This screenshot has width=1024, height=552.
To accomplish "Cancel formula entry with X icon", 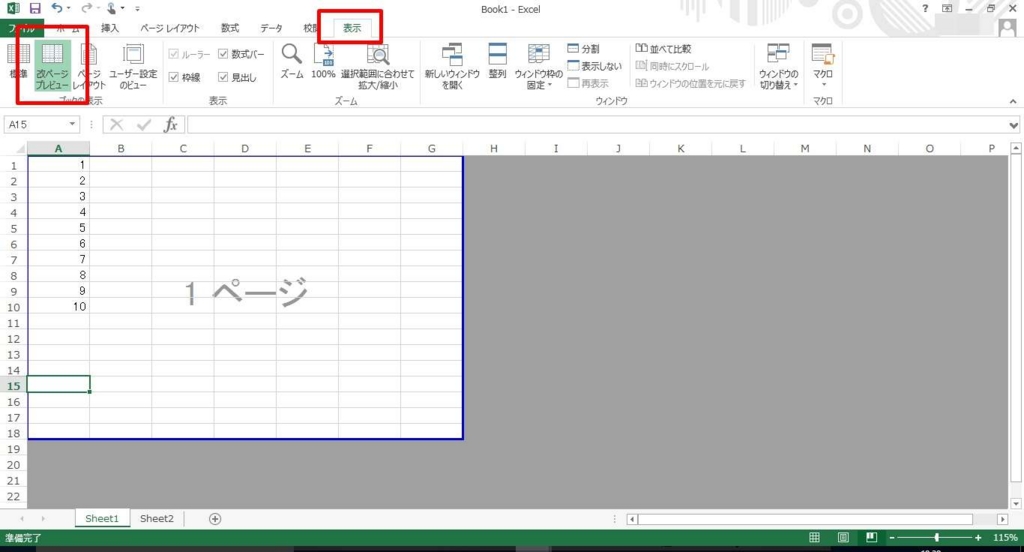I will [x=116, y=124].
